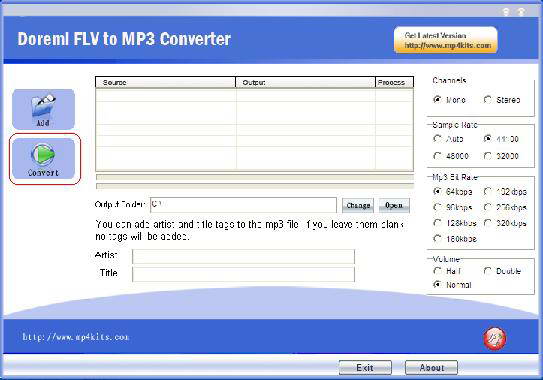Click the http://www.mp4kits.com footer link
This screenshot has height=380, width=543.
click(x=76, y=337)
